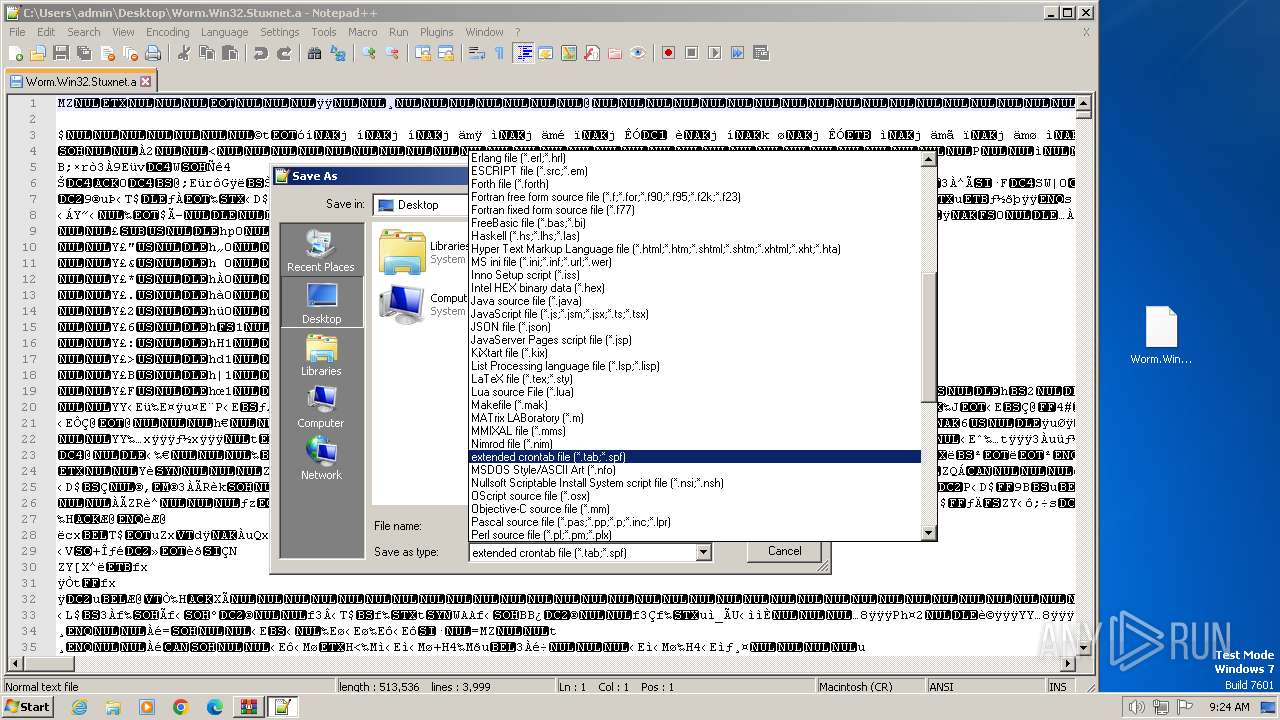Click the Open file toolbar icon
This screenshot has width=1280, height=720.
coord(38,53)
